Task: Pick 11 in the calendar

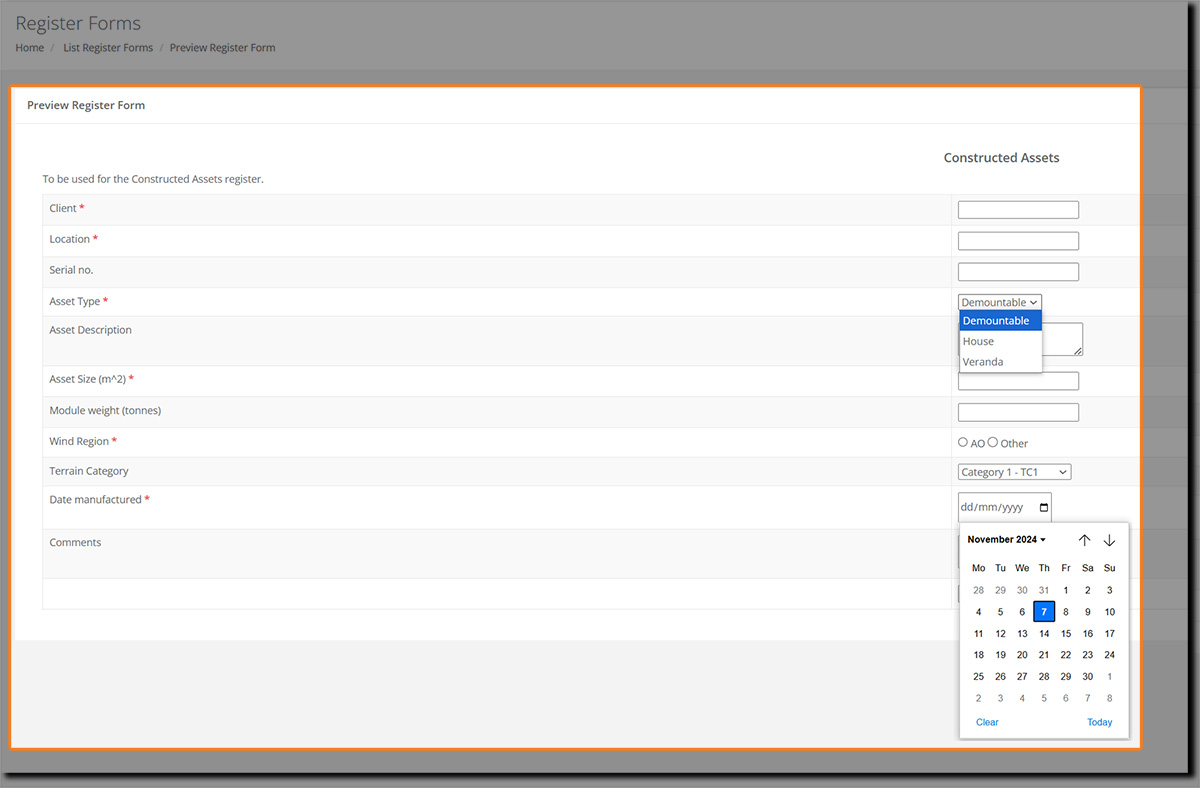Action: point(979,634)
